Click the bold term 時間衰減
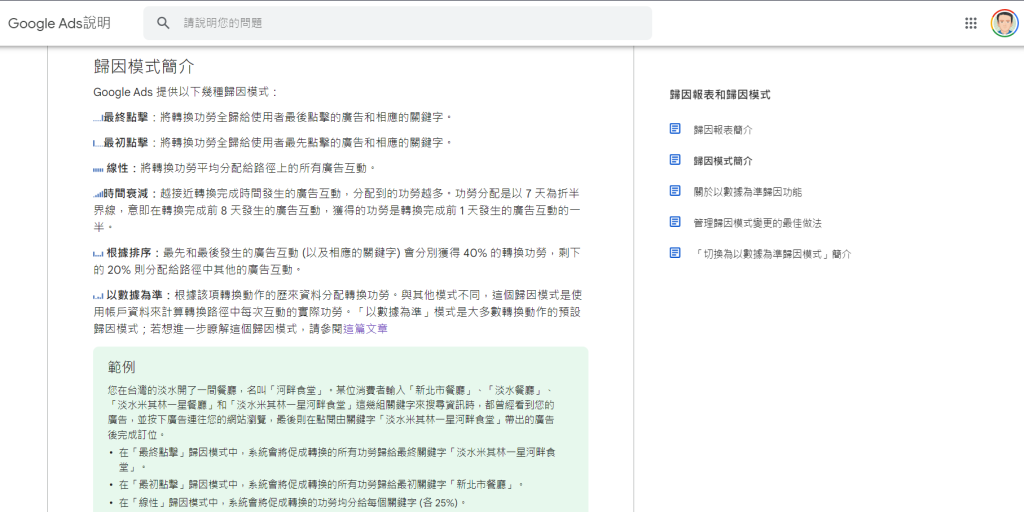The width and height of the screenshot is (1024, 512). pyautogui.click(x=126, y=194)
